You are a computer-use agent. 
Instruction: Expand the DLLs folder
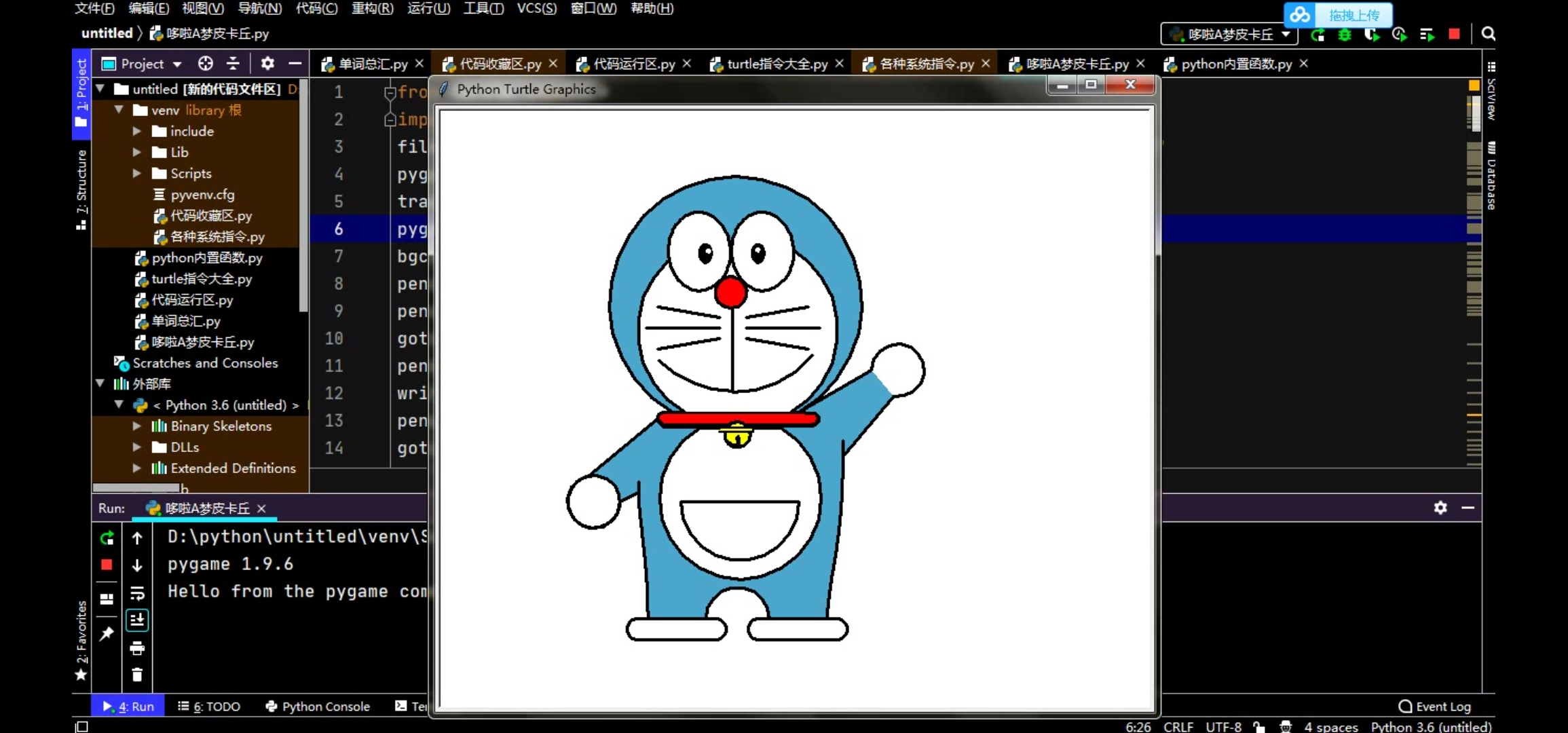[137, 447]
